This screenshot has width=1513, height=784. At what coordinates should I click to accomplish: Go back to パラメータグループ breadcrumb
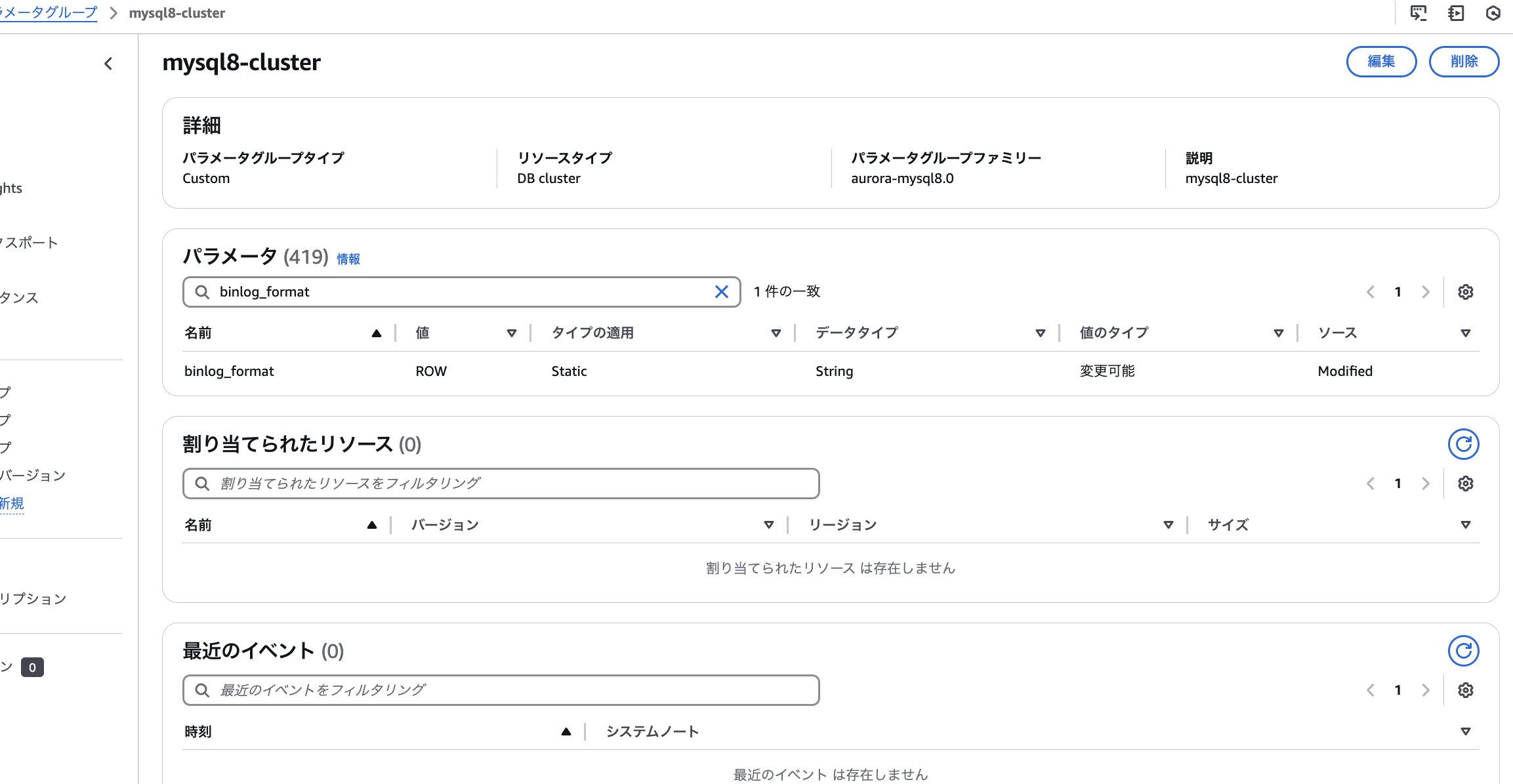(49, 13)
